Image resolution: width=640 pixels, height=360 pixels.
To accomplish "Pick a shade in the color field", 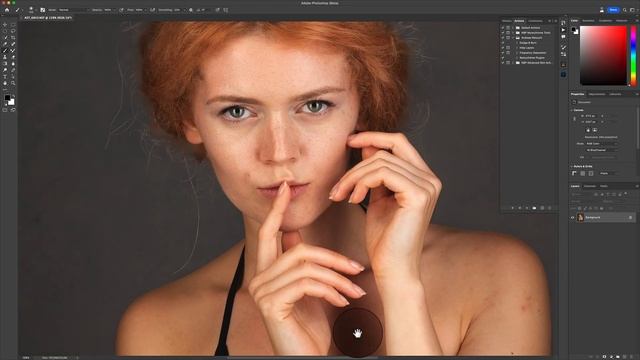I will pyautogui.click(x=603, y=56).
